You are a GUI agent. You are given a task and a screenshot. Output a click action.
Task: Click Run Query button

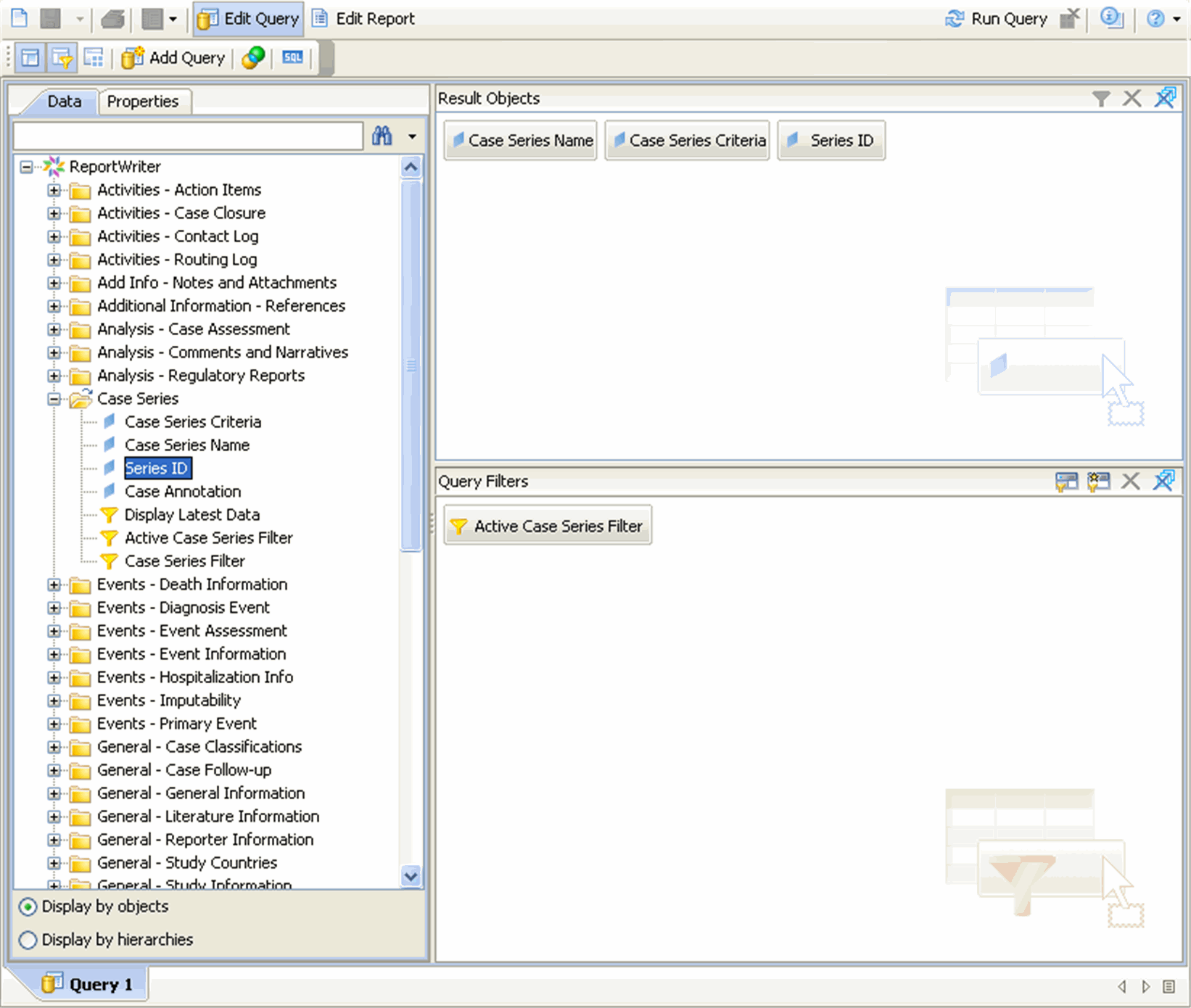point(996,19)
